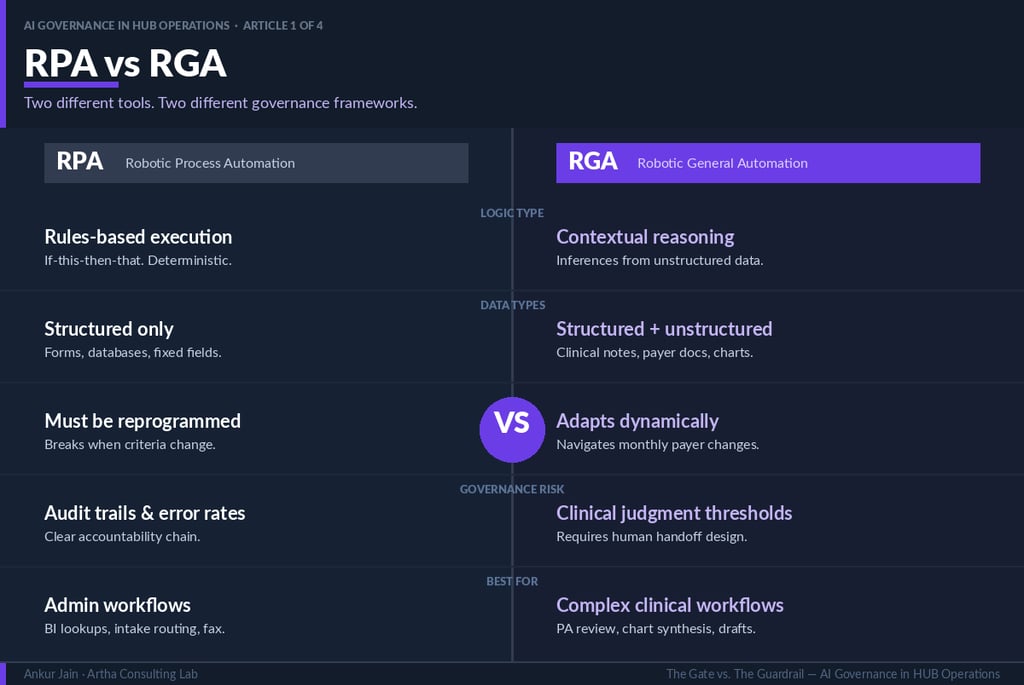Select the purple RGA Robotic General Automation header
Viewport: 1024px width, 685px height.
pyautogui.click(x=768, y=163)
